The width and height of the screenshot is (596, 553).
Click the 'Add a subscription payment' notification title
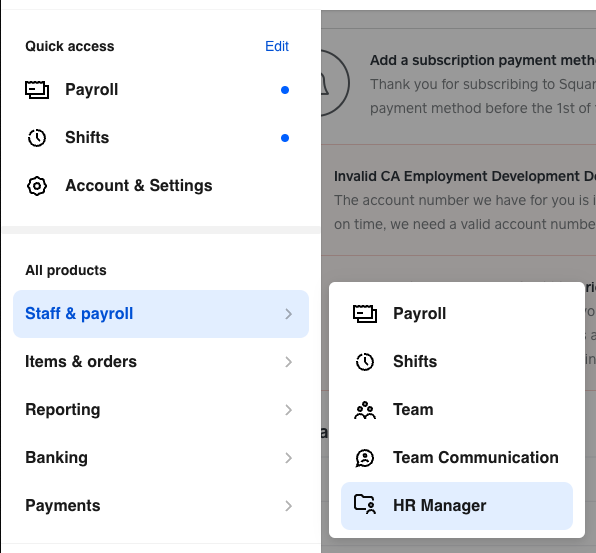483,60
